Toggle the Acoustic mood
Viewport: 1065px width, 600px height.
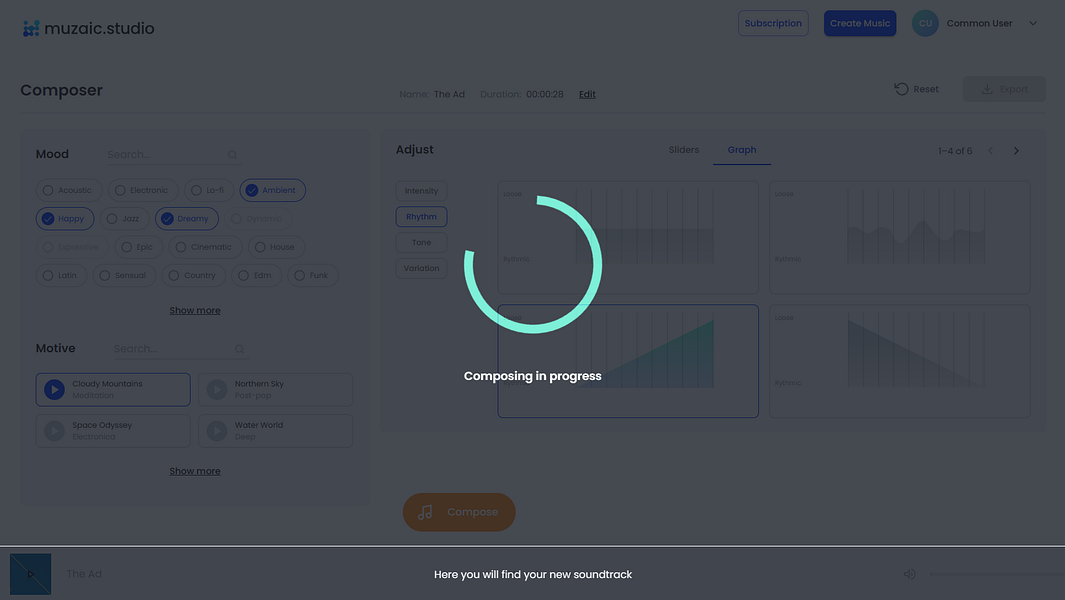(69, 190)
